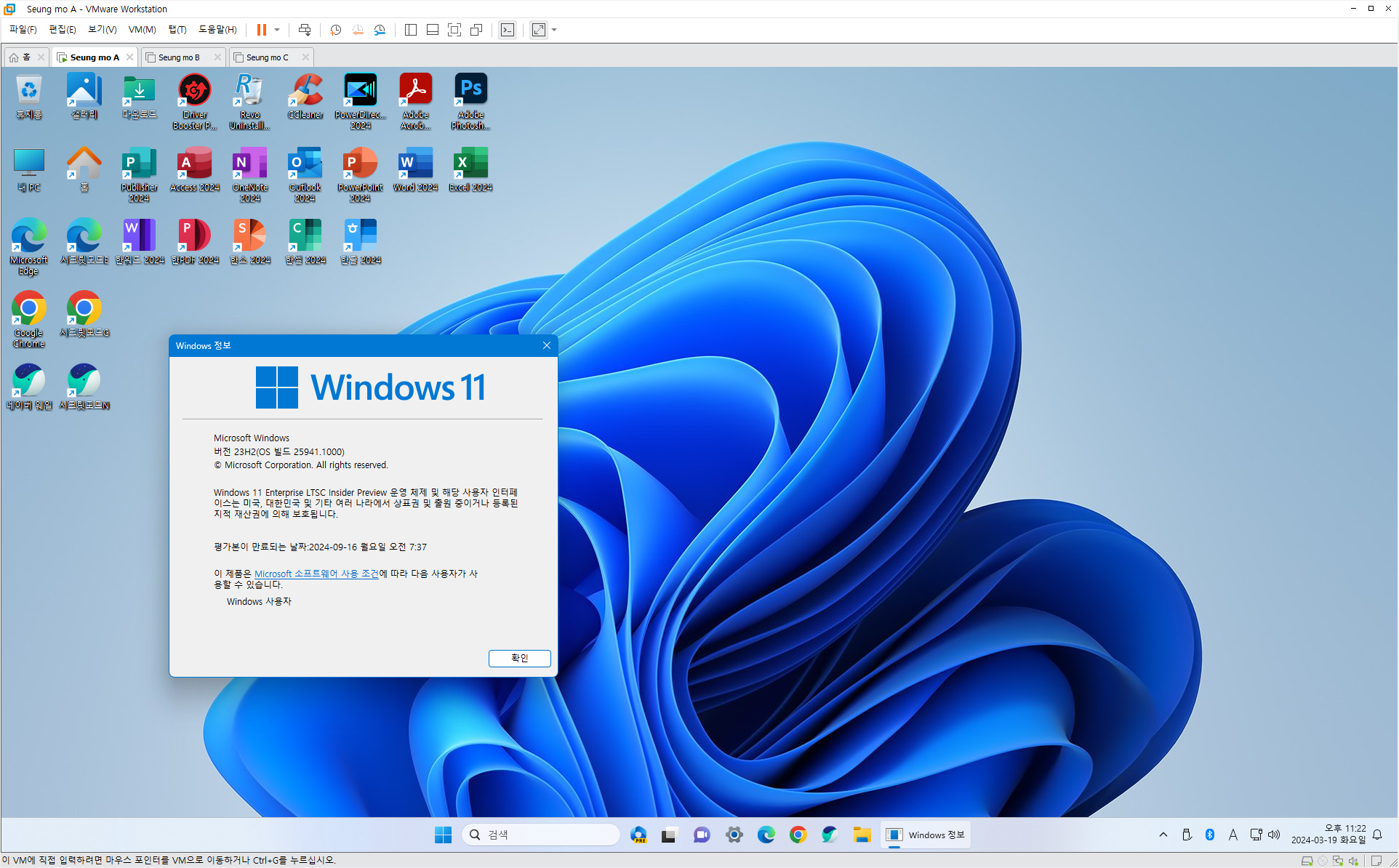Select the Recycle Bin desktop icon

coord(29,96)
